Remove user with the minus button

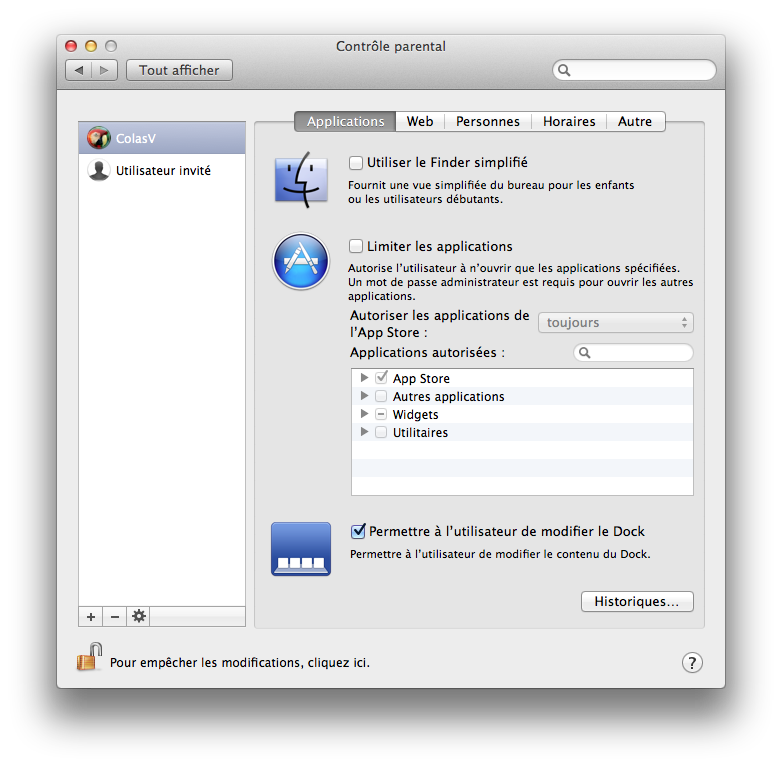[114, 617]
